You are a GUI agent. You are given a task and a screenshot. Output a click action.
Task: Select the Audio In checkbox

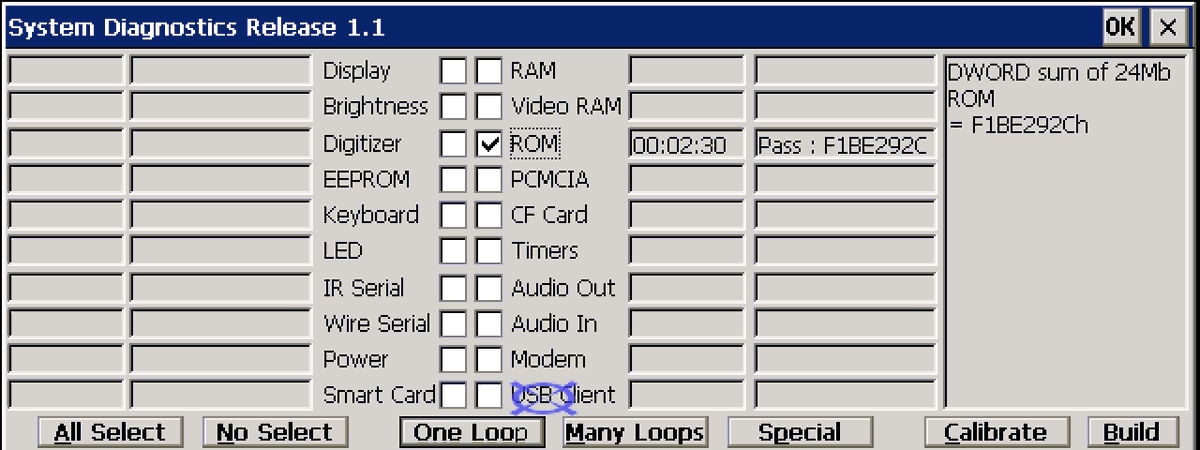point(489,324)
